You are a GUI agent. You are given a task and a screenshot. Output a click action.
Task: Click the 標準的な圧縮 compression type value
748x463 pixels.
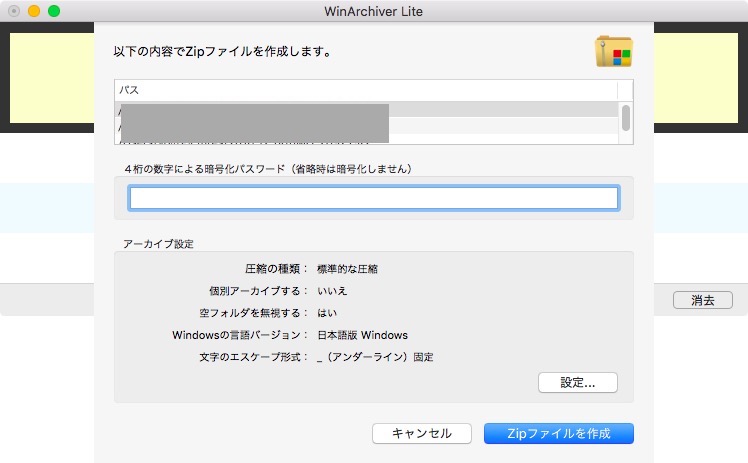click(x=347, y=269)
